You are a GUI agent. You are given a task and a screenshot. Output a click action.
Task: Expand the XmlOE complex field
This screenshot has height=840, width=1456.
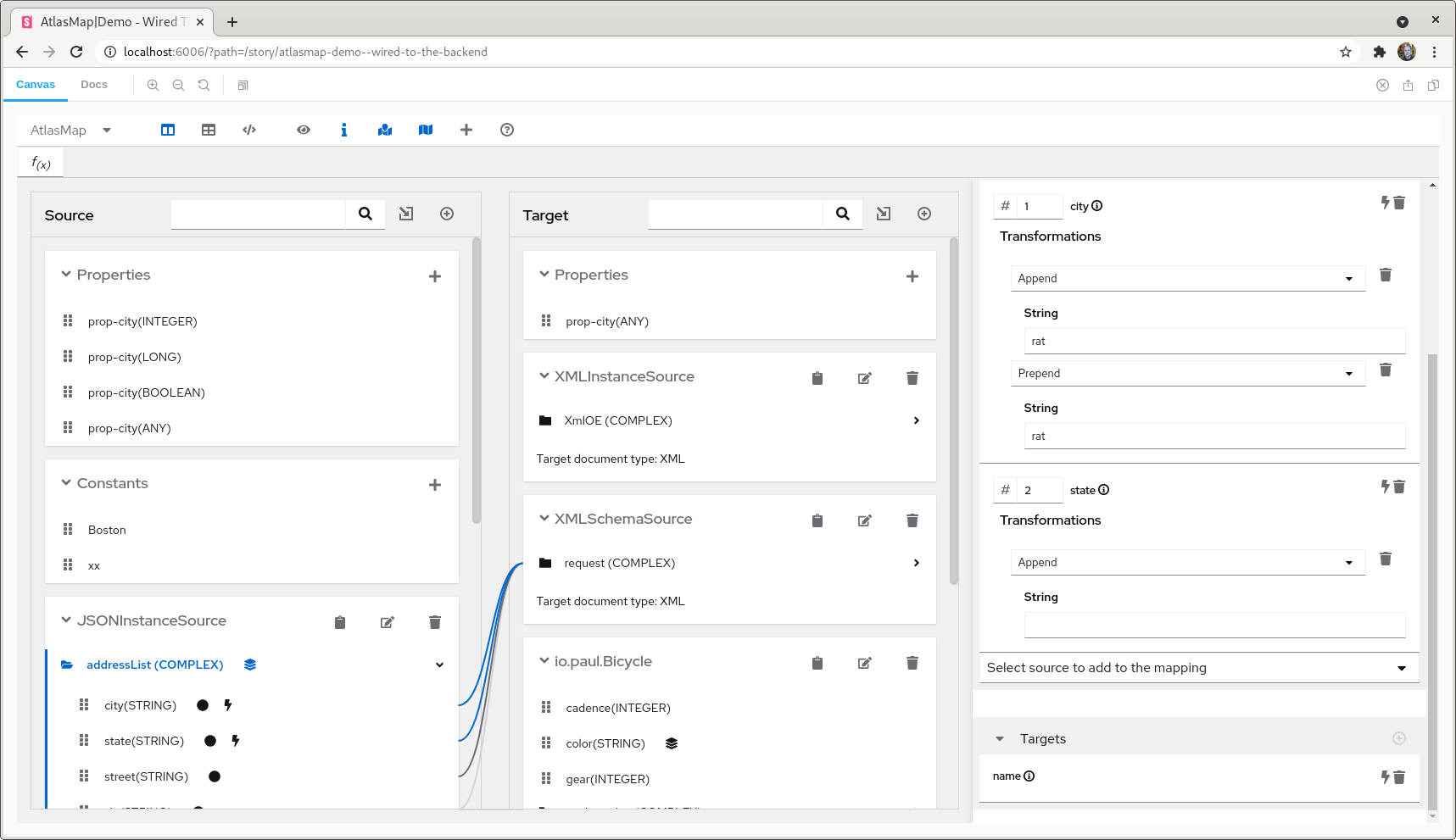tap(916, 420)
